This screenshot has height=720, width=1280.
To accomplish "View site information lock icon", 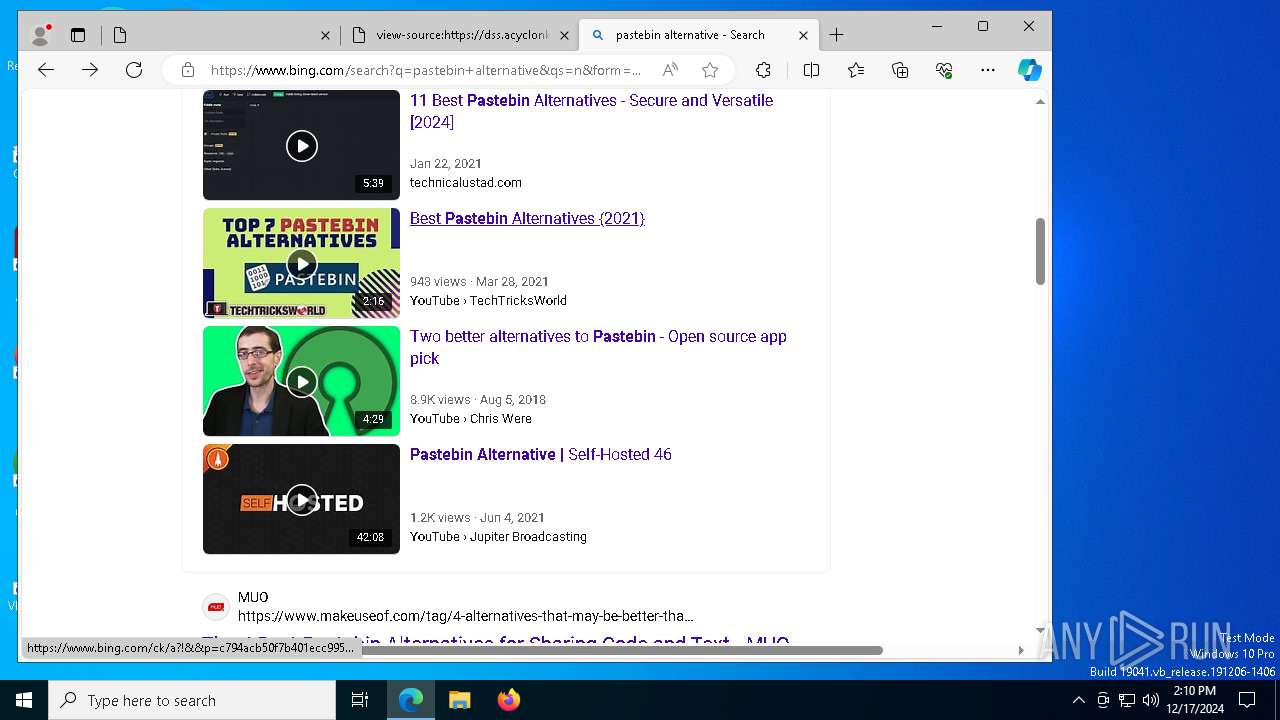I will pos(187,70).
